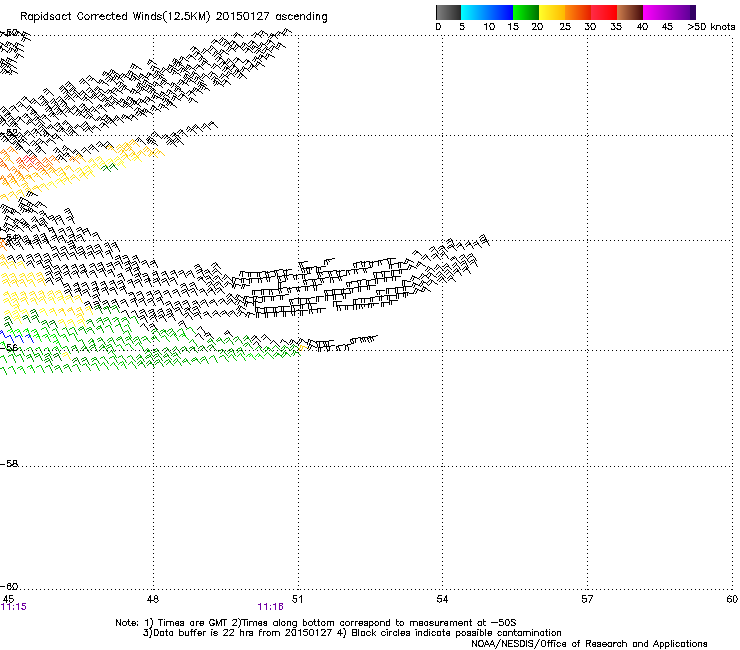Screen dimensions: 740x650
Task: Click the longitude axis label "54"
Action: [x=442, y=599]
